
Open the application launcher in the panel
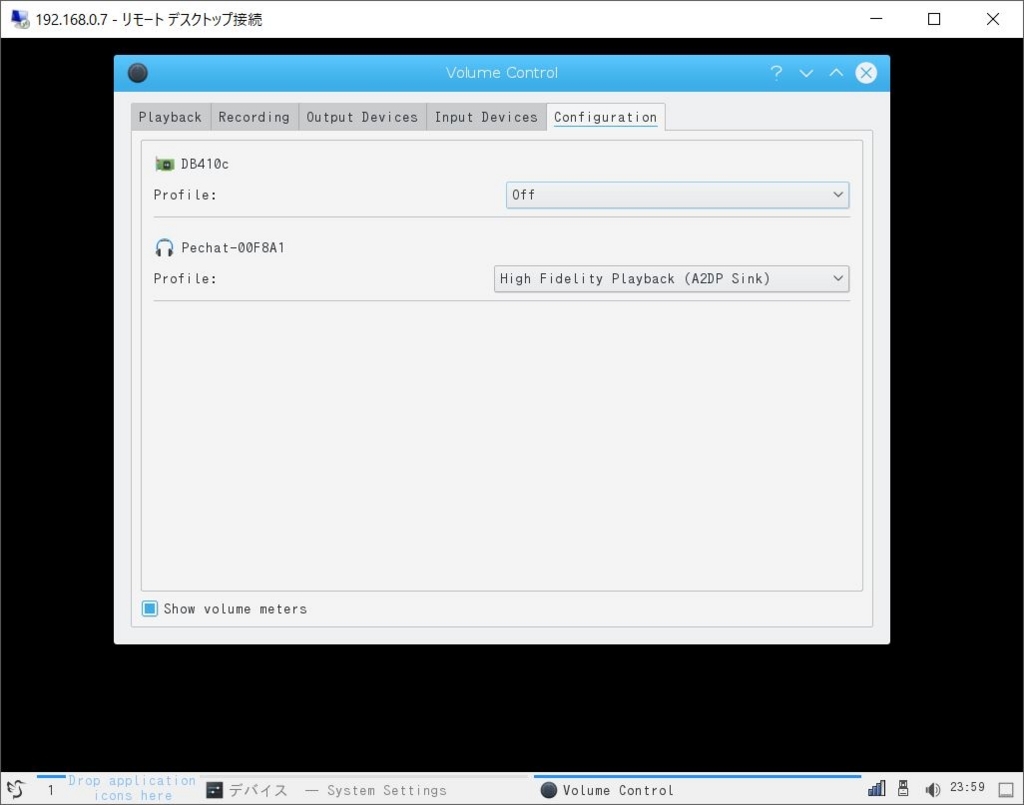[16, 789]
